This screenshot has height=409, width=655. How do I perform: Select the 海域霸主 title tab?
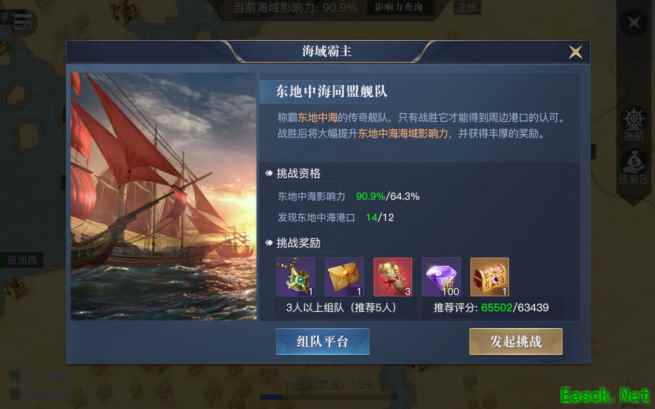point(327,51)
